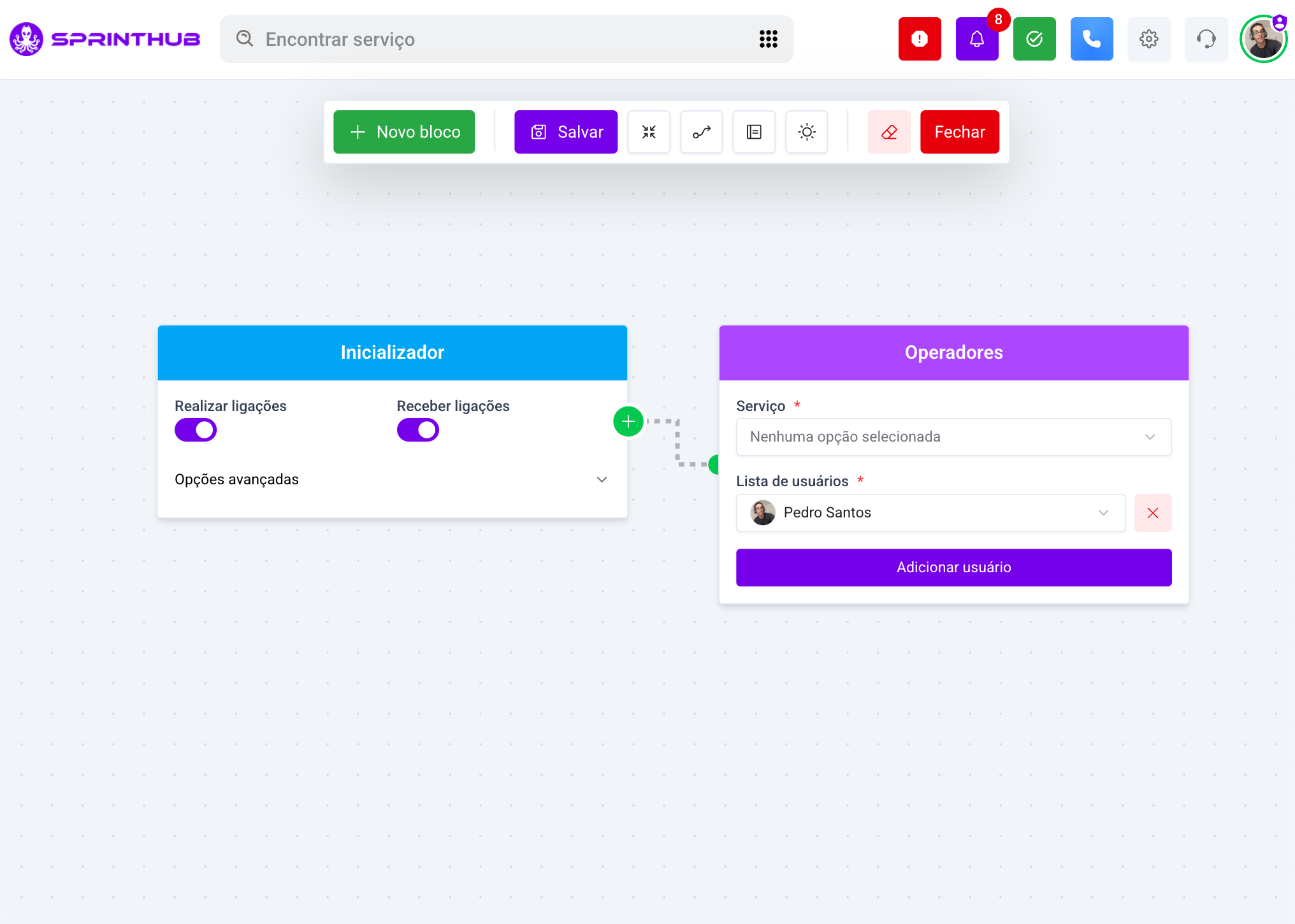Disable the Receber ligações toggle
The width and height of the screenshot is (1295, 924).
pyautogui.click(x=418, y=430)
